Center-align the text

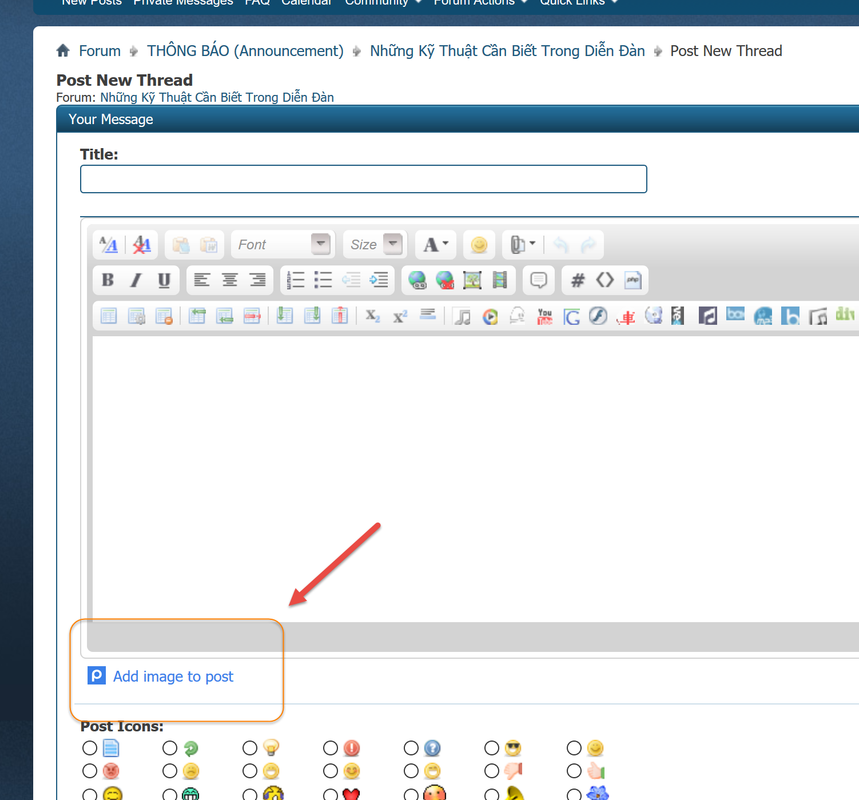[x=230, y=280]
